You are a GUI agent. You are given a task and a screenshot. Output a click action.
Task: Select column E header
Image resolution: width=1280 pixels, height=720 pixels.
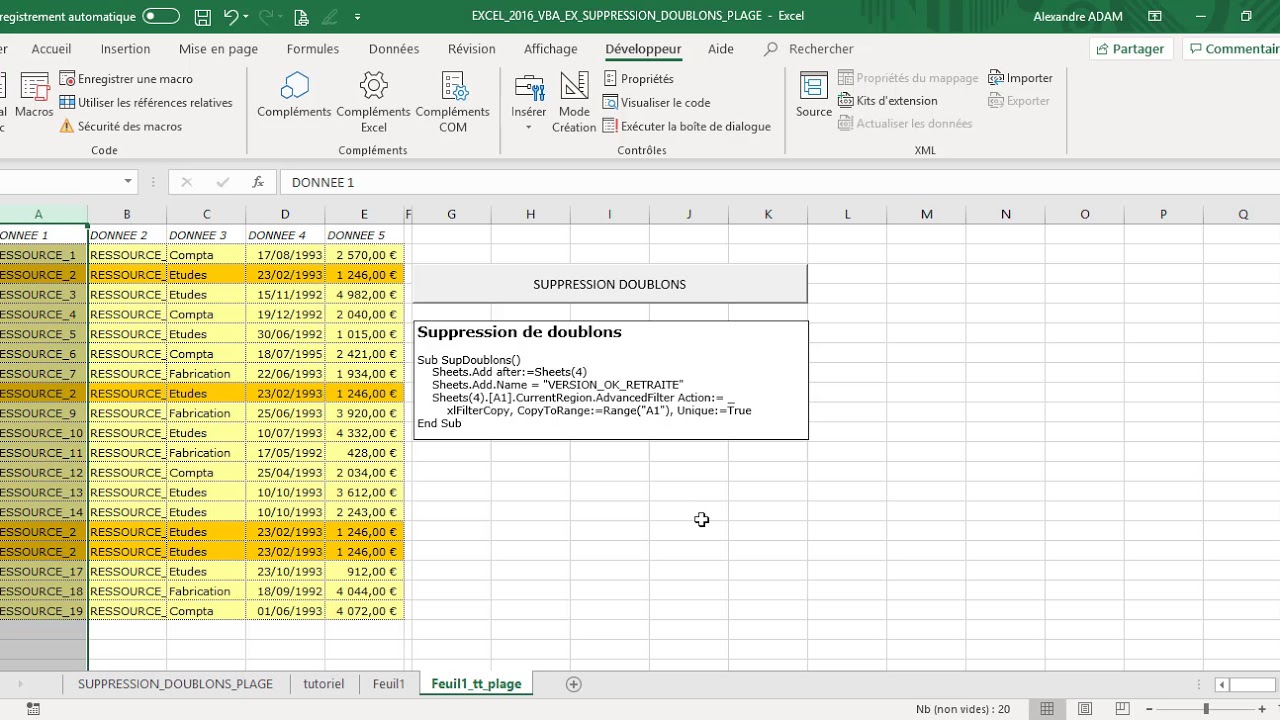pos(364,214)
